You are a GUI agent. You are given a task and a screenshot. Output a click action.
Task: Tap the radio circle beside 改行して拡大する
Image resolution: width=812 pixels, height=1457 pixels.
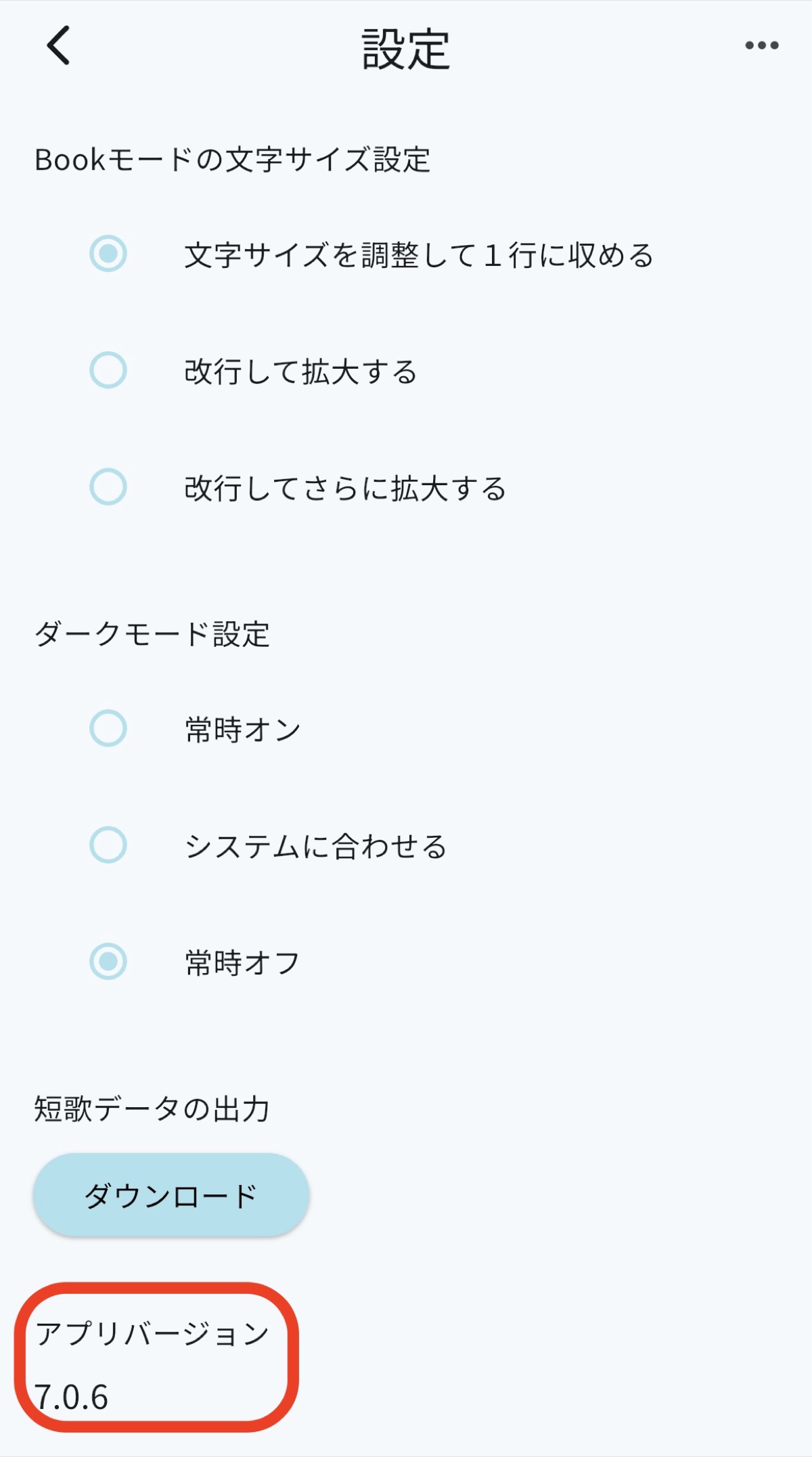(x=110, y=371)
